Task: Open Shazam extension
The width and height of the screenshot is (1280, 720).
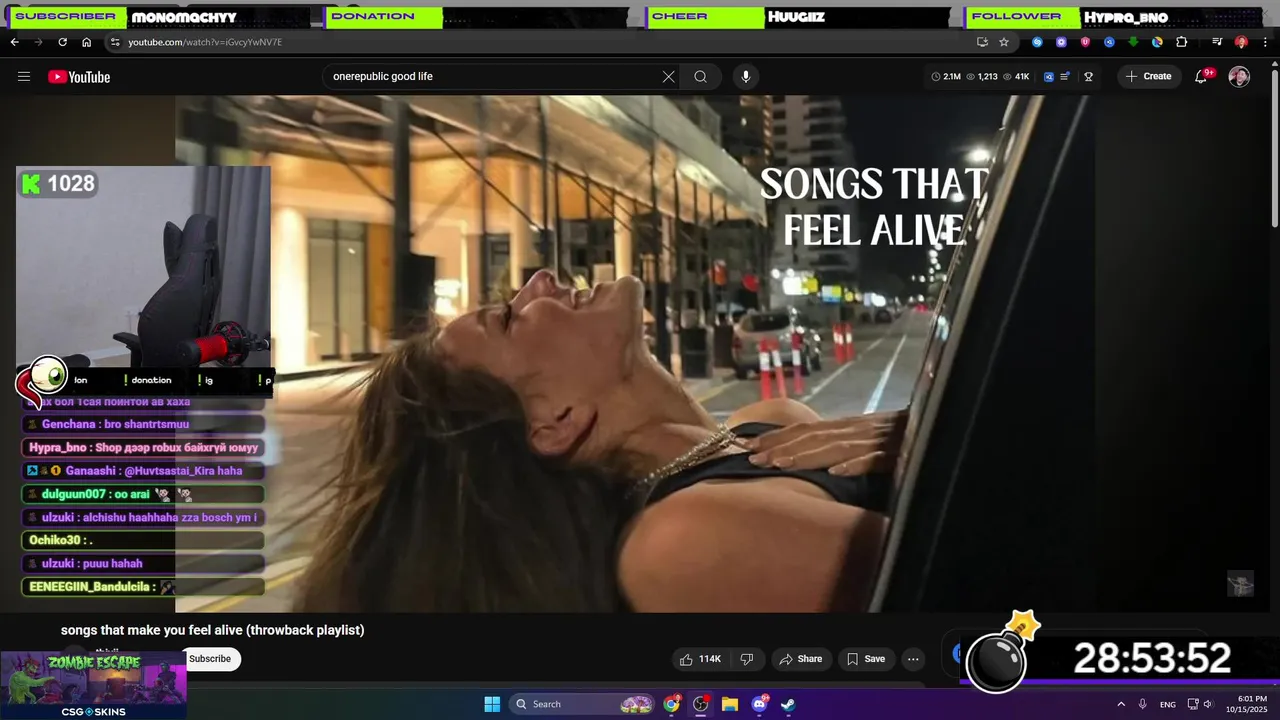Action: [1037, 42]
